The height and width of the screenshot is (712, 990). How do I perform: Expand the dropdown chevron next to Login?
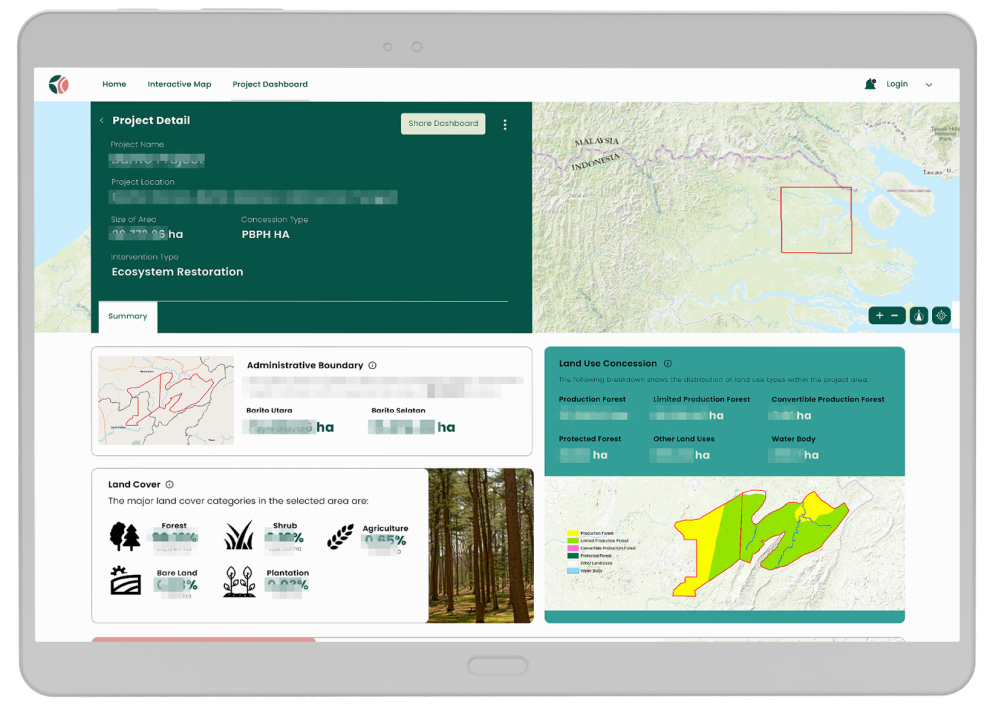(x=929, y=85)
